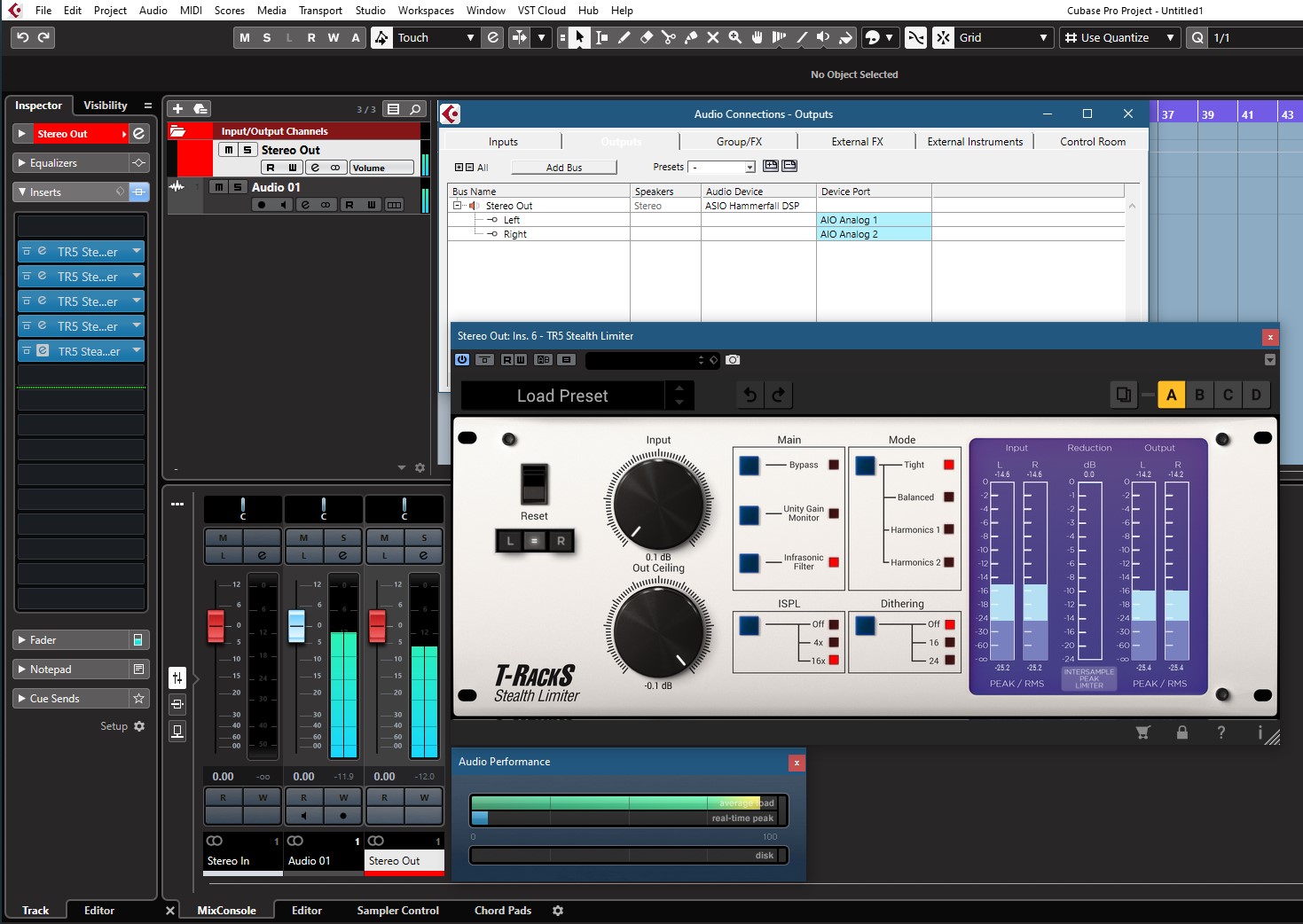Click the plugin preset undo arrow
1303x924 pixels.
750,395
